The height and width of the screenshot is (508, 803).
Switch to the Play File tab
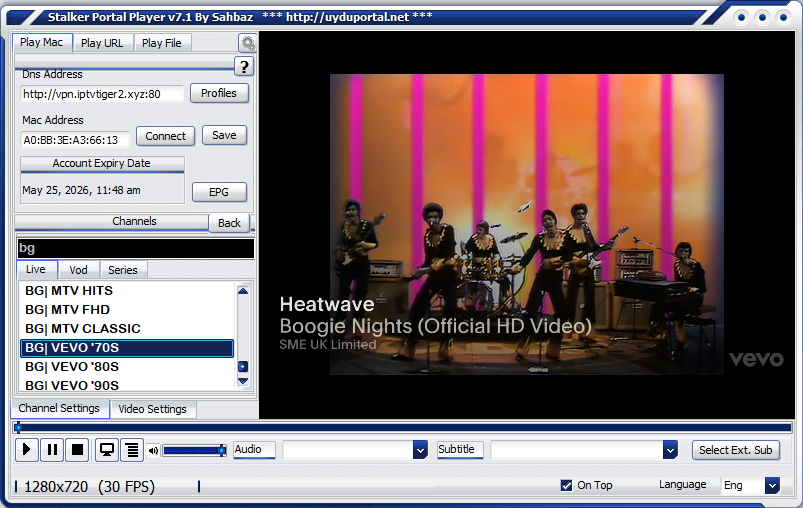(x=162, y=43)
